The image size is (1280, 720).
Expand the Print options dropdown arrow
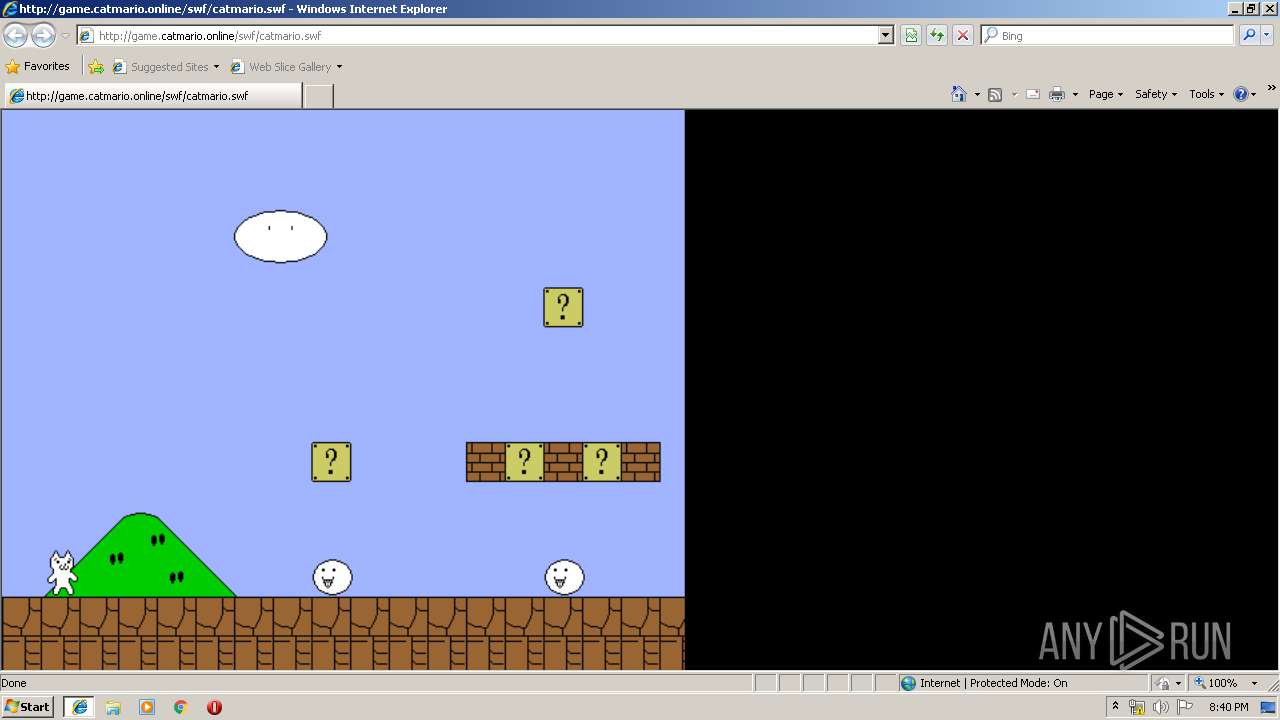(x=1075, y=94)
